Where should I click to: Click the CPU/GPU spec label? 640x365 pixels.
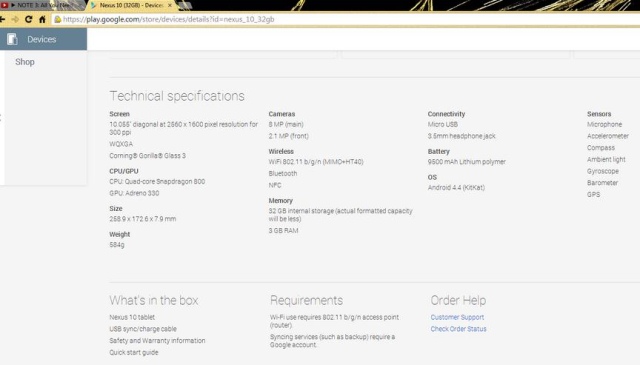click(124, 171)
